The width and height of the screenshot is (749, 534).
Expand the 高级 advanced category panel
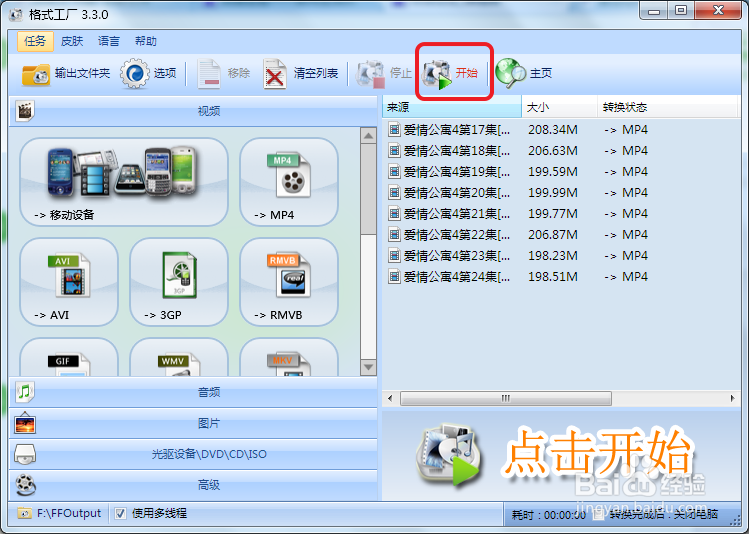pos(193,485)
